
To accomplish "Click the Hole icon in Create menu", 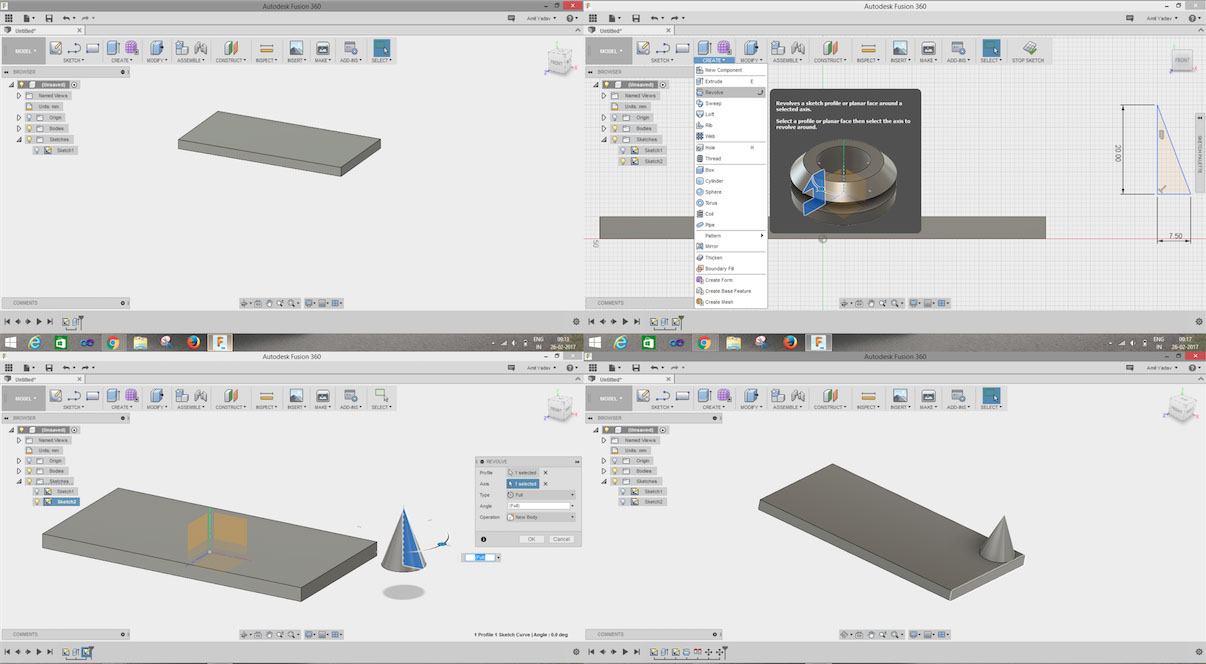I will click(x=698, y=147).
